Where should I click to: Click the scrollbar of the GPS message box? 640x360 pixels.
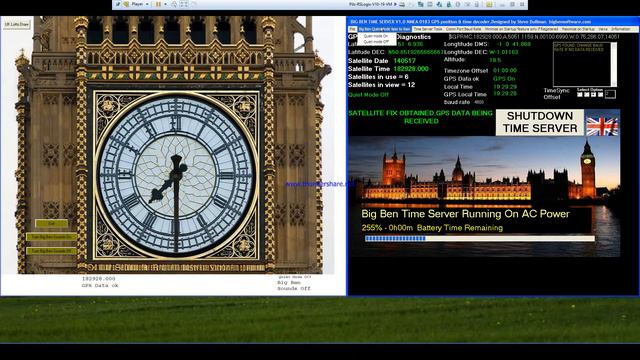coord(614,64)
